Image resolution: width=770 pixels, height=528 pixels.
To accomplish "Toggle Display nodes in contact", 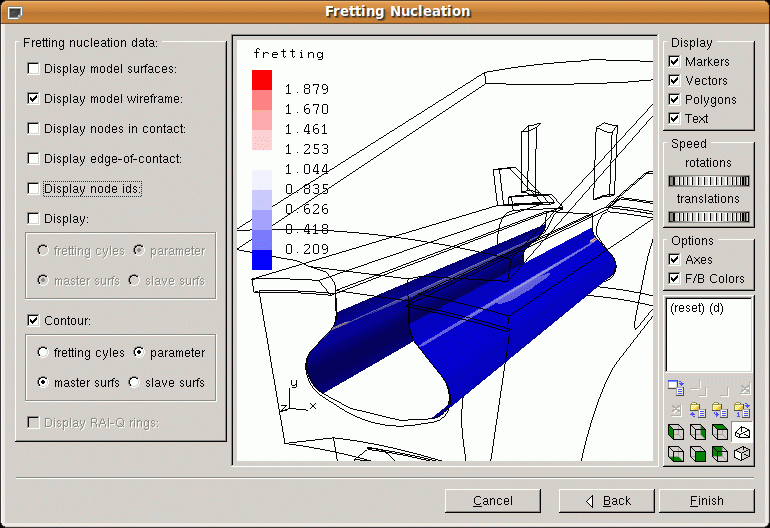I will click(x=33, y=128).
